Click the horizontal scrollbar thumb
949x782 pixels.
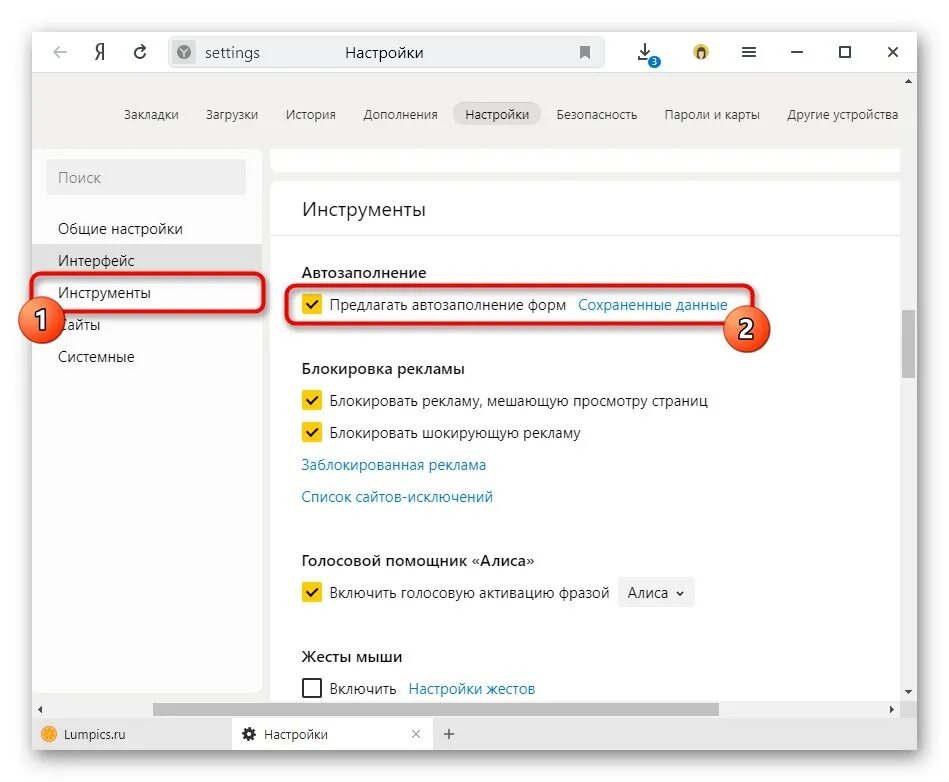[x=435, y=709]
